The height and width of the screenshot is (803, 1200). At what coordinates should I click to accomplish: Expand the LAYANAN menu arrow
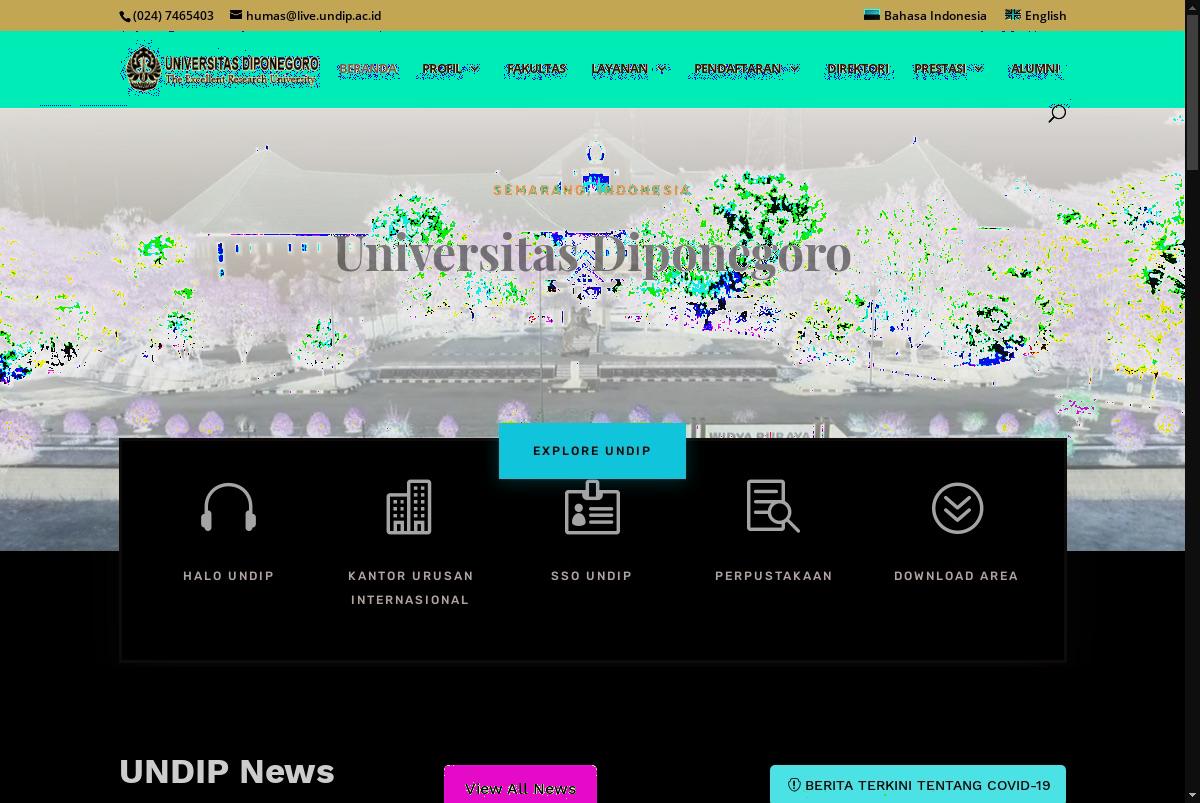[x=661, y=69]
